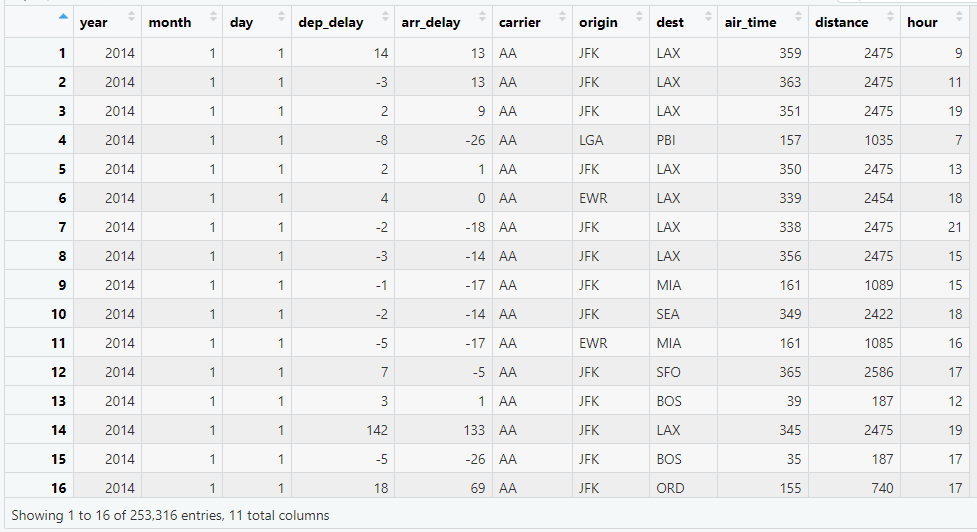Image resolution: width=977 pixels, height=532 pixels.
Task: Click the blue ascending sort arrow in index column
Action: coord(64,18)
